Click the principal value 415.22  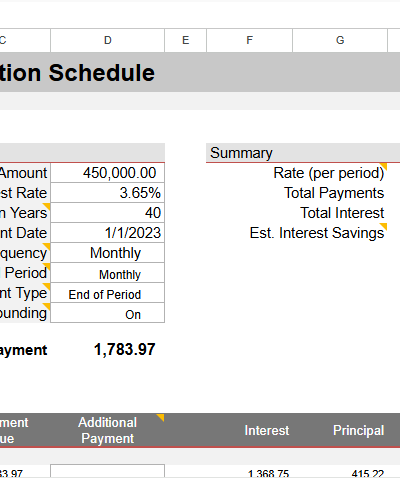point(368,473)
